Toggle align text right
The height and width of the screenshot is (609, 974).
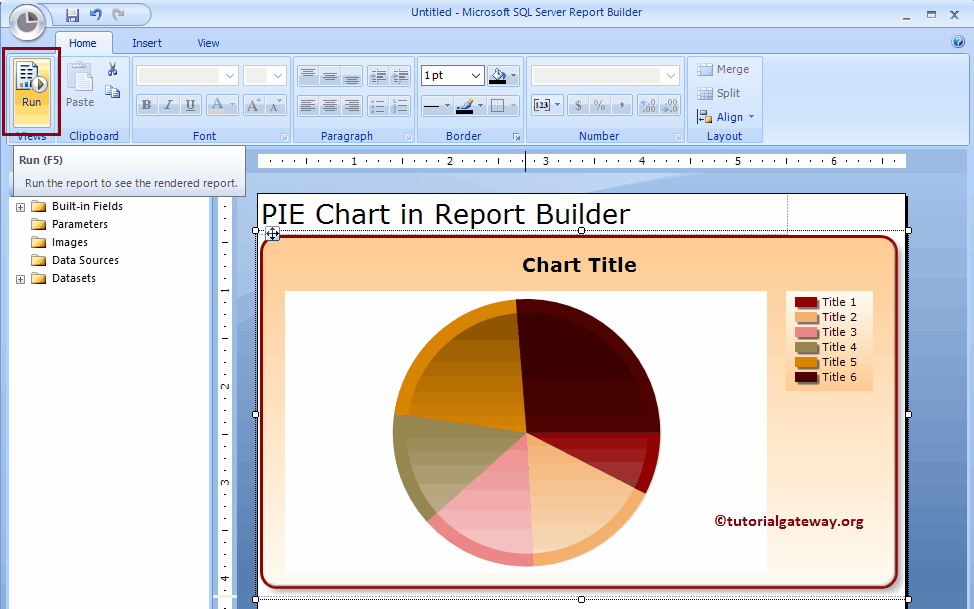click(352, 106)
